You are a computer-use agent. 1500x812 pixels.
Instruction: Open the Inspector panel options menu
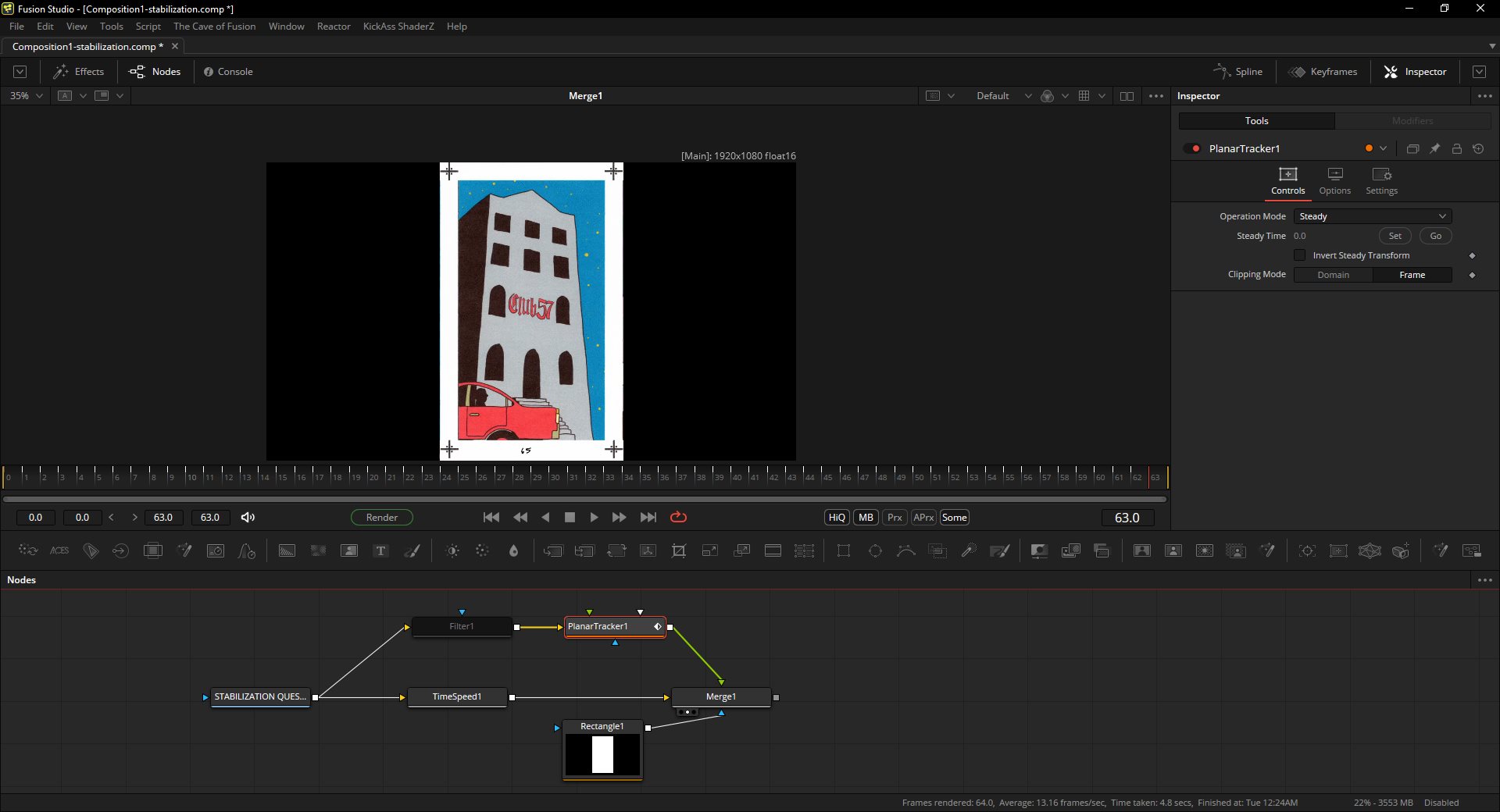tap(1485, 96)
